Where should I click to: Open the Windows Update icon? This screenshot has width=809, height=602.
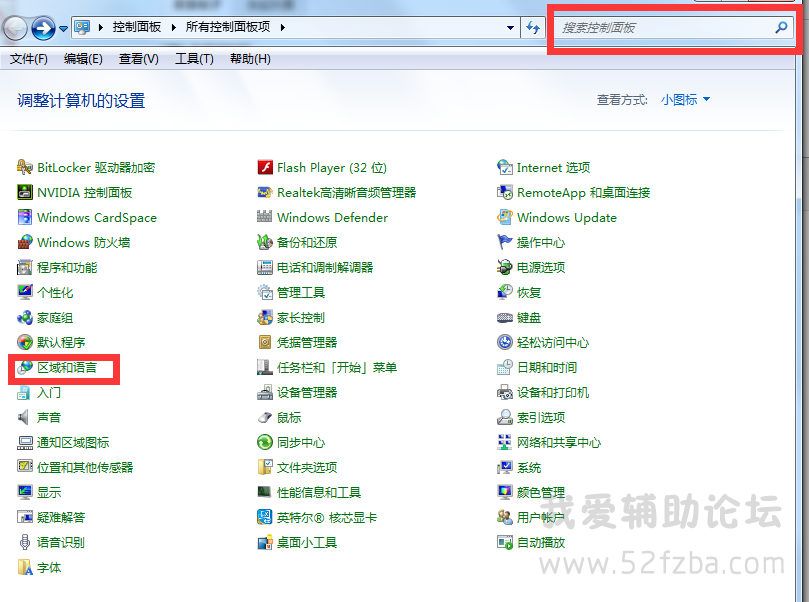click(505, 217)
